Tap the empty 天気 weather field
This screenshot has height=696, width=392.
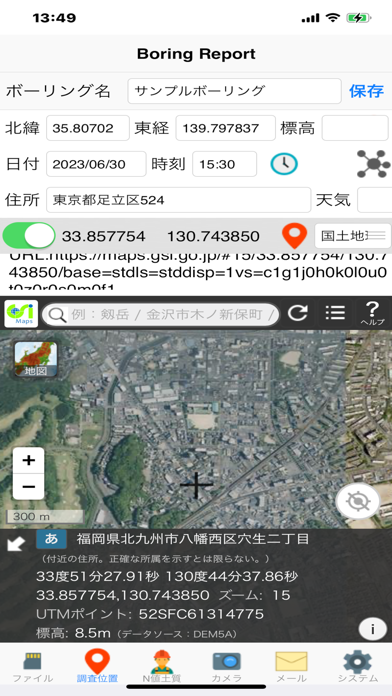pos(375,200)
